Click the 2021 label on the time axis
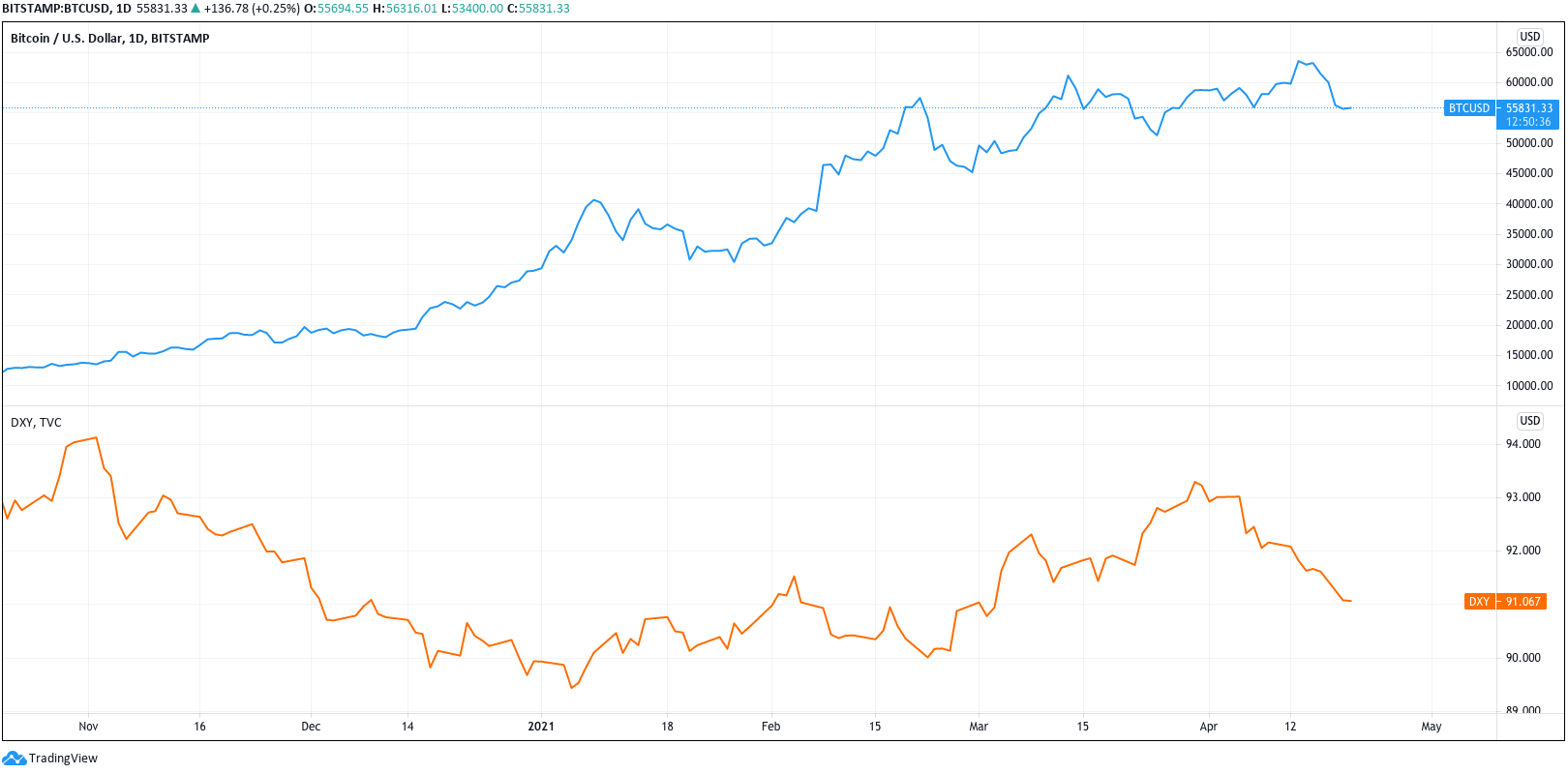This screenshot has width=1568, height=774. tap(541, 727)
